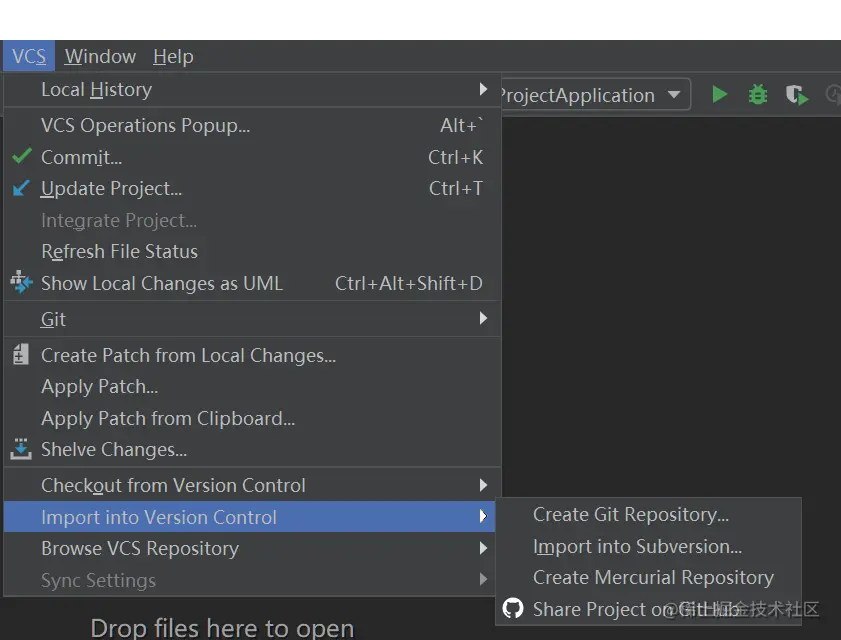Viewport: 841px width, 640px height.
Task: Choose Apply Patch from Clipboard...
Action: (252, 418)
